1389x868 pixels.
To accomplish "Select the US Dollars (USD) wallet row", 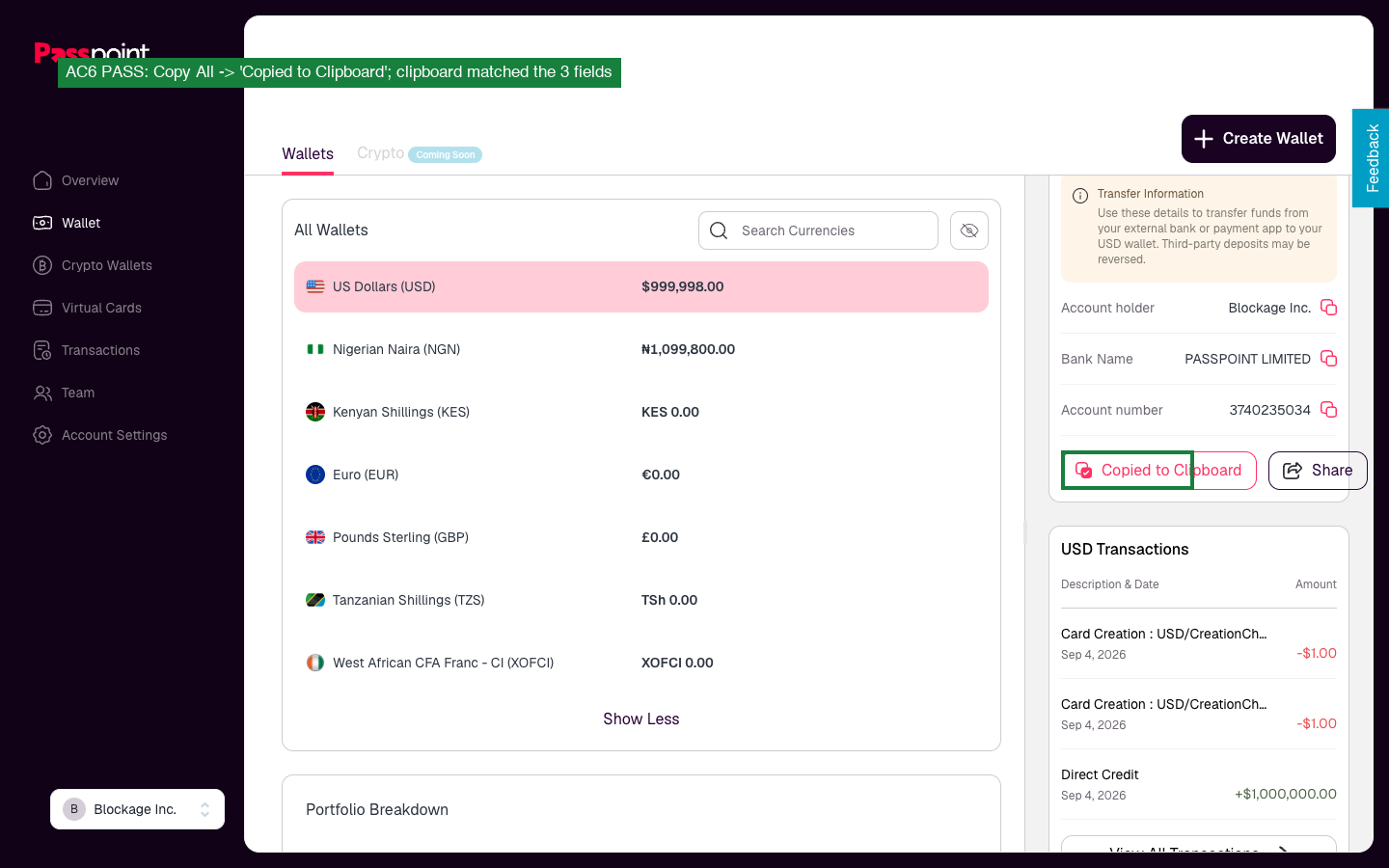I will [641, 286].
